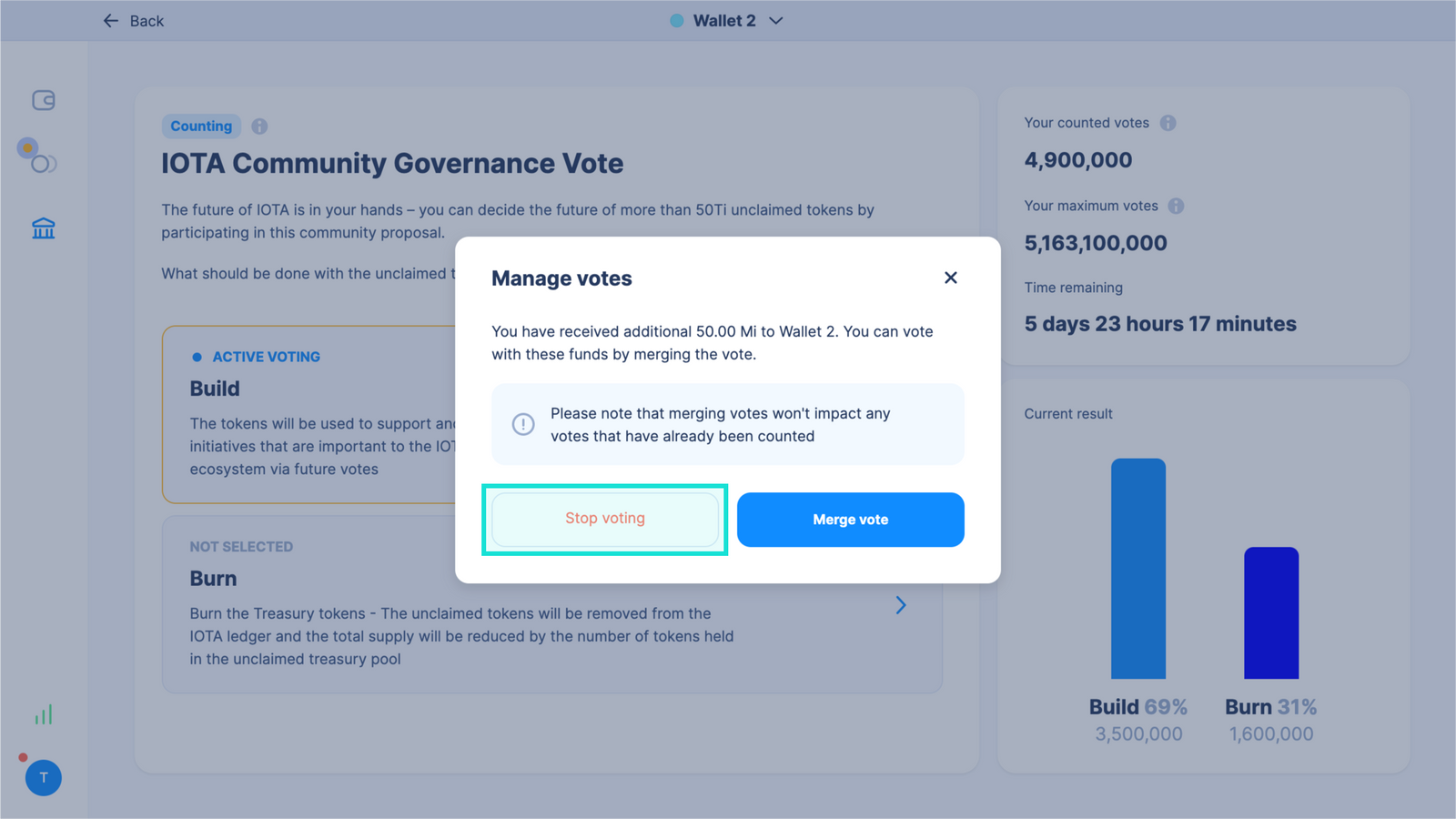
Task: Open the governance bank icon
Action: 44,227
